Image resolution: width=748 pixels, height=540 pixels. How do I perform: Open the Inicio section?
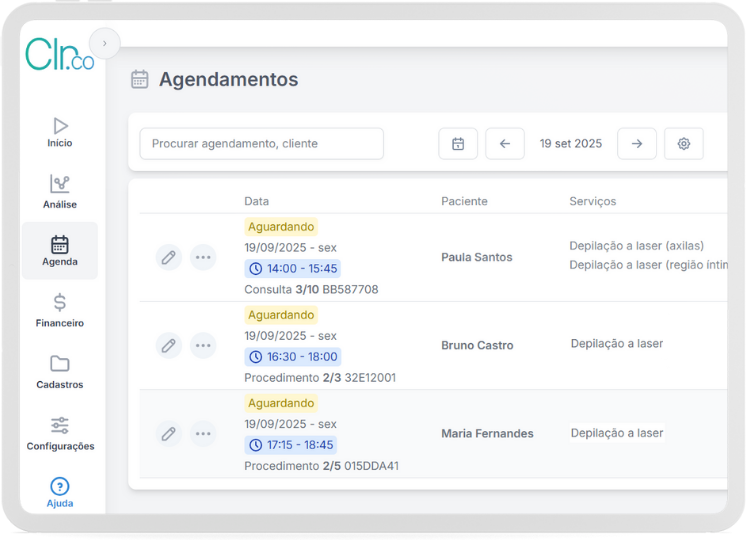click(x=60, y=133)
